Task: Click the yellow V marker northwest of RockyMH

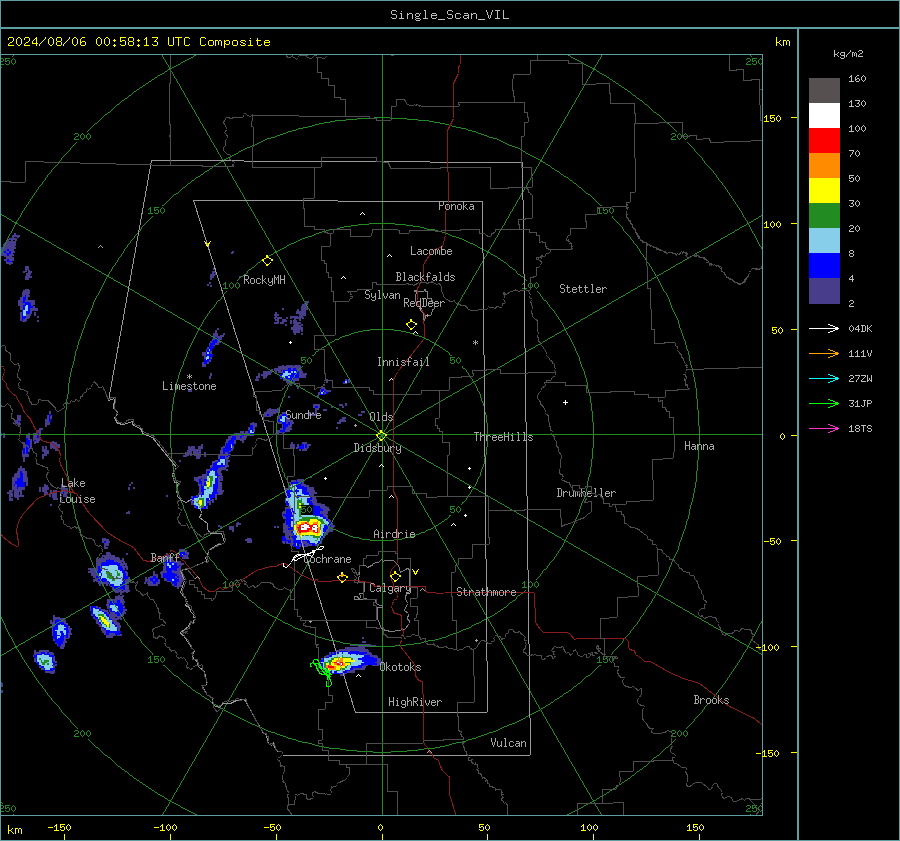Action: pyautogui.click(x=208, y=244)
